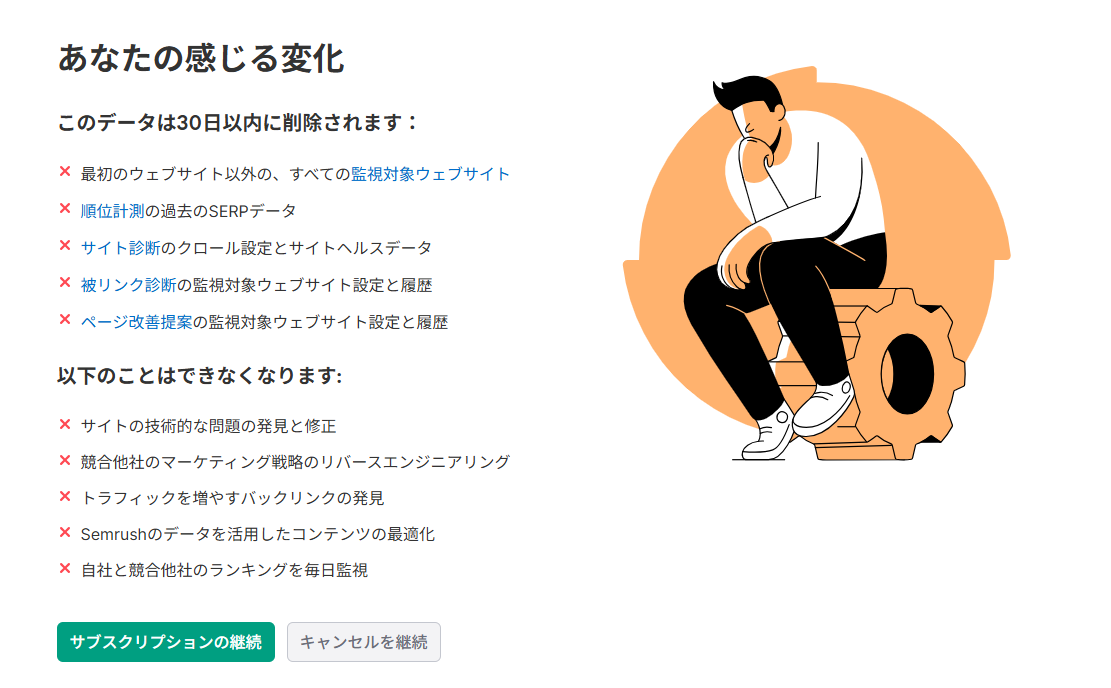This screenshot has width=1111, height=688.
Task: Open the ページ改善提案 link
Action: pos(136,322)
